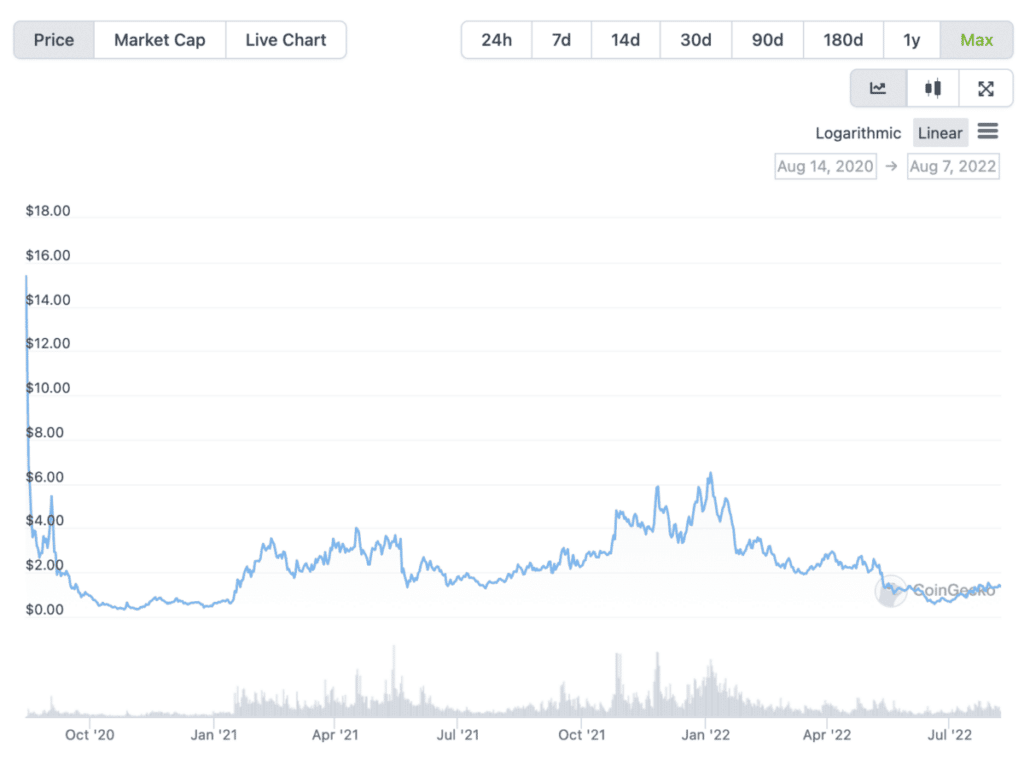Edit end date Aug 7, 2022 field
This screenshot has height=759, width=1024.
point(952,166)
